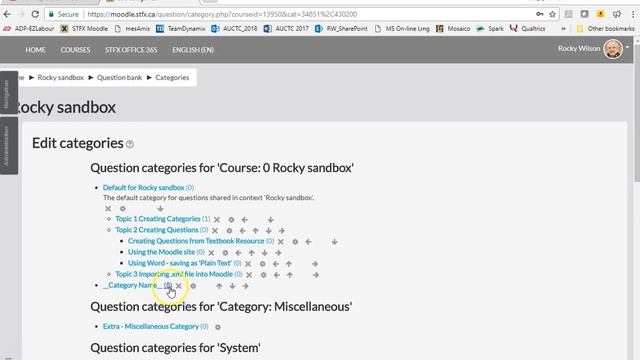The width and height of the screenshot is (640, 360).
Task: Edit 'Topic 1 Creating Categories' via gear icon
Action: tap(231, 220)
